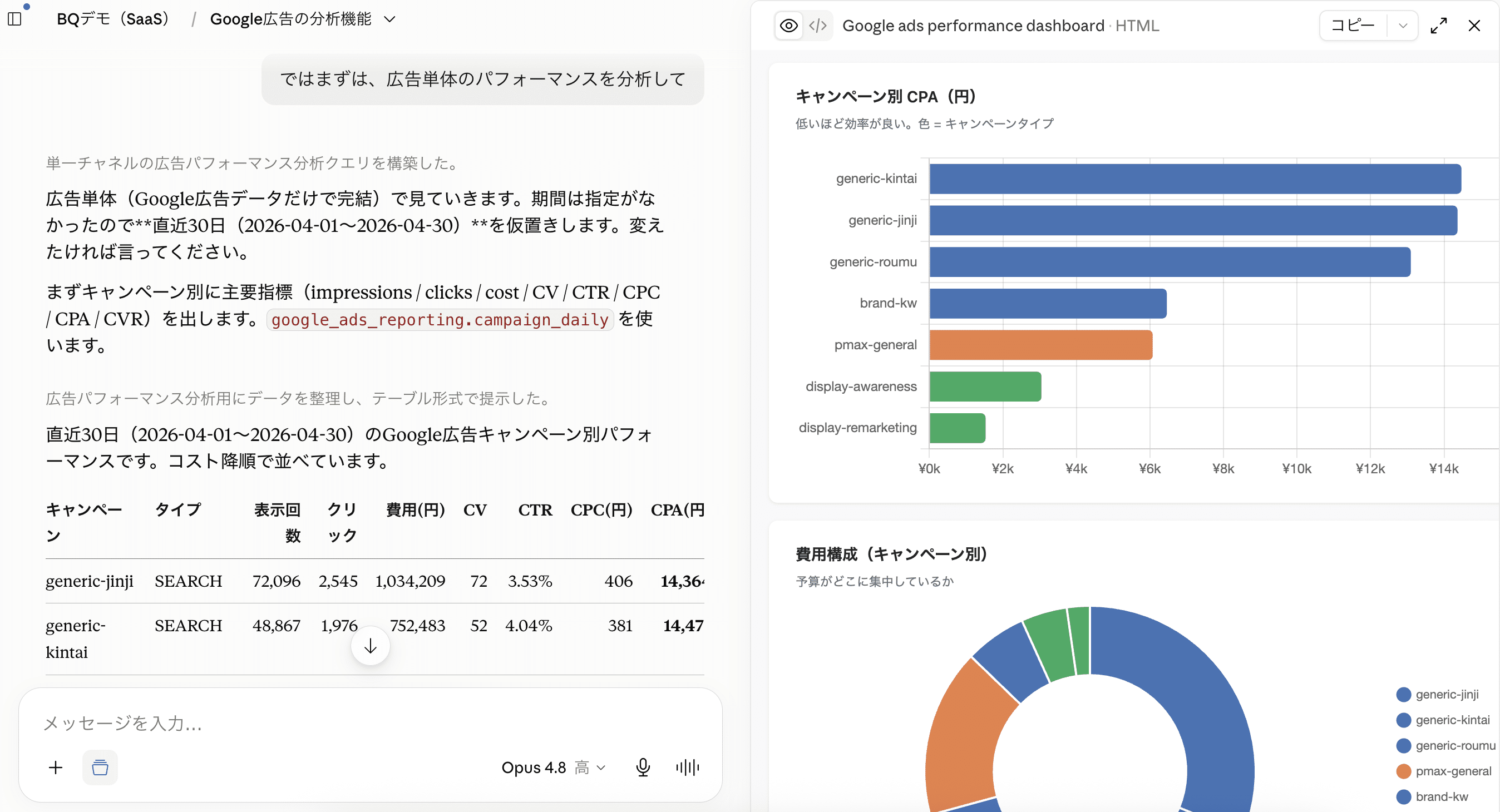Expand the 単一チャネルの広告パフォーマンス thinking summary
1500x812 pixels.
(253, 163)
